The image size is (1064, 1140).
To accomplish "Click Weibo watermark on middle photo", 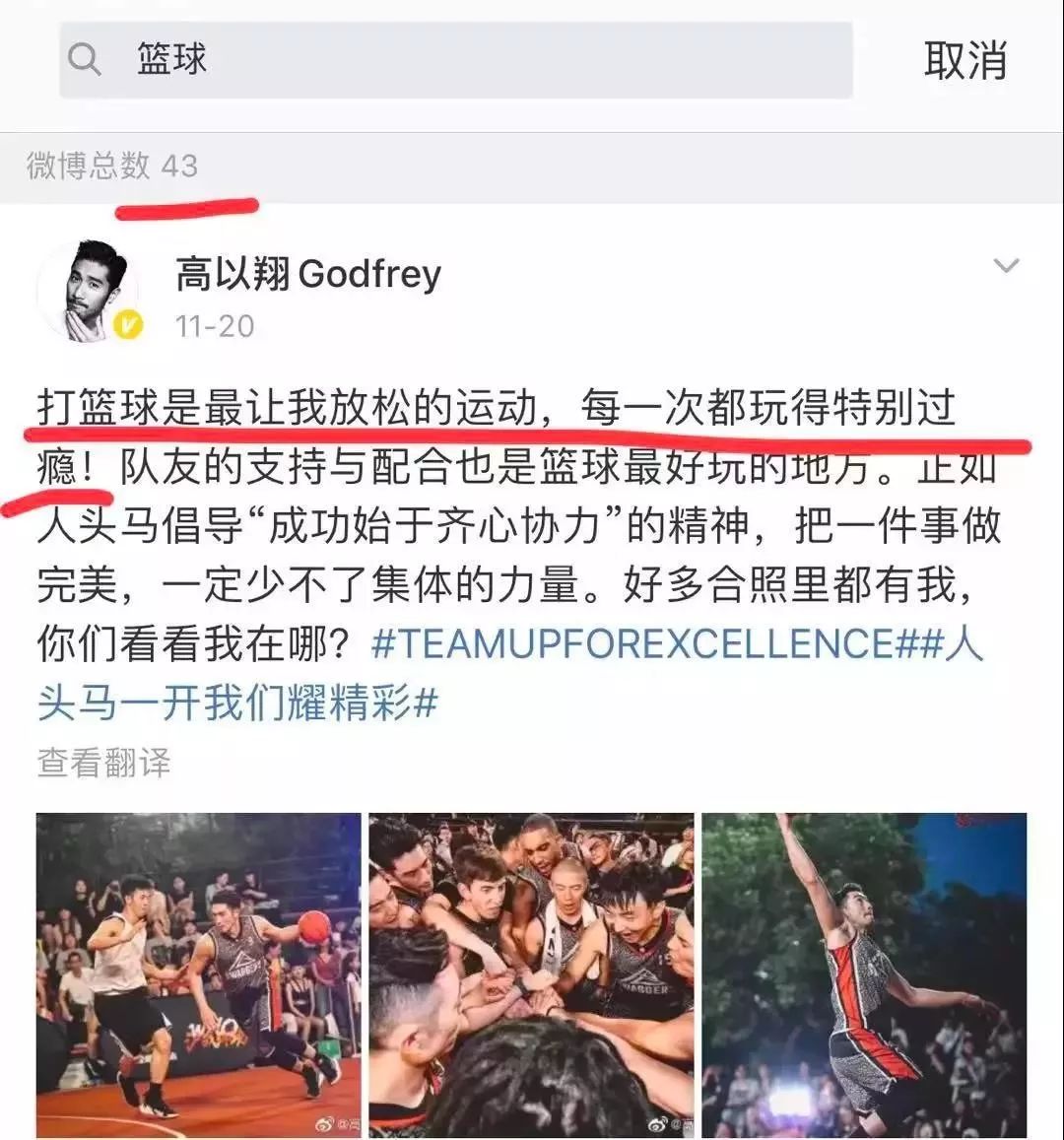I will point(670,1125).
